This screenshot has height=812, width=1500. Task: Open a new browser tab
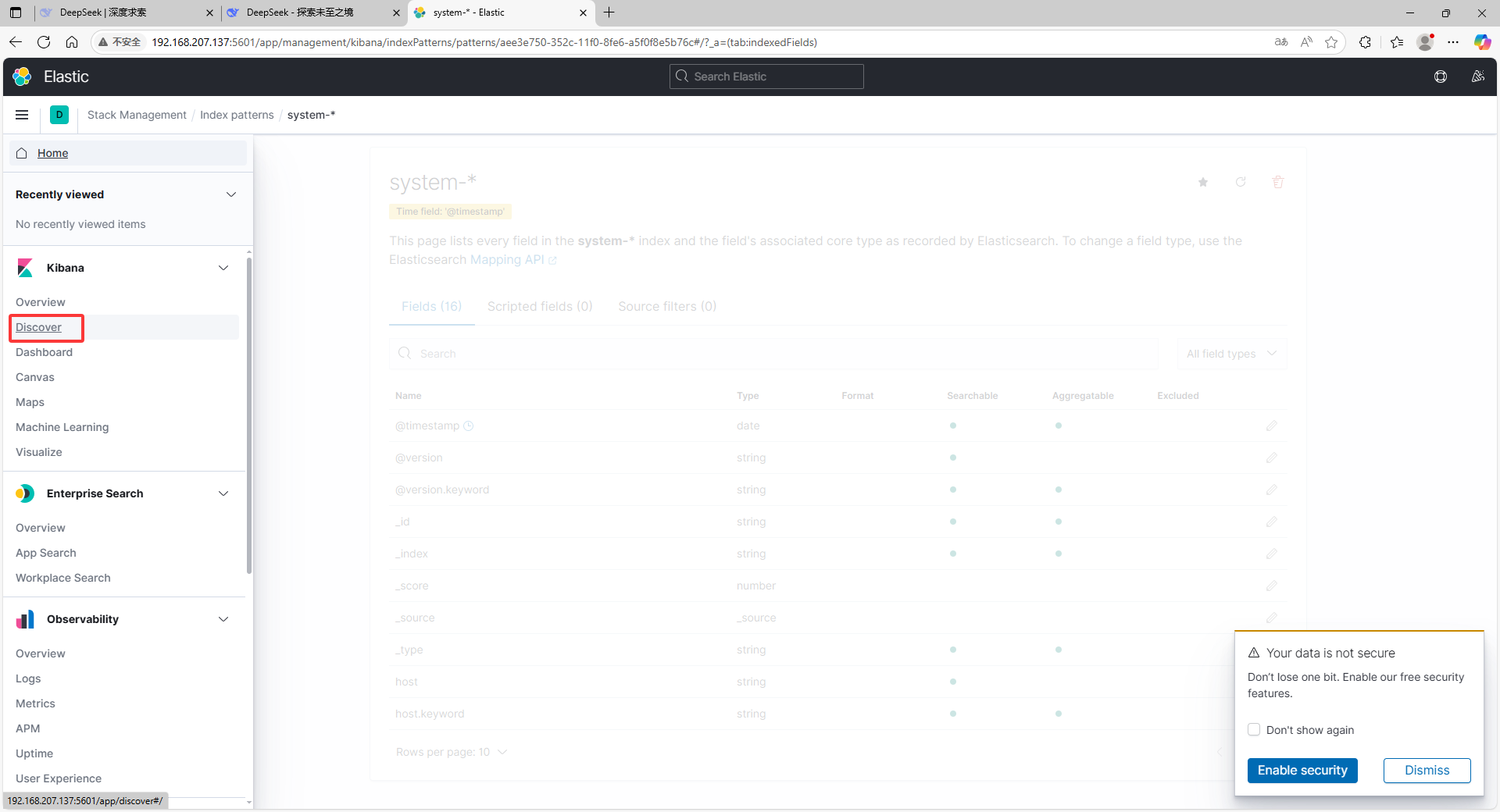pos(609,12)
